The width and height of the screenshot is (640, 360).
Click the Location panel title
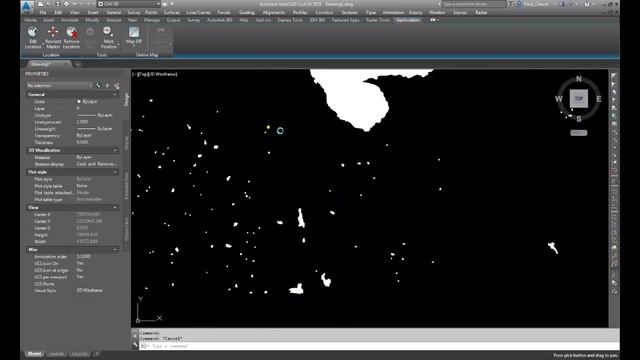tap(51, 55)
